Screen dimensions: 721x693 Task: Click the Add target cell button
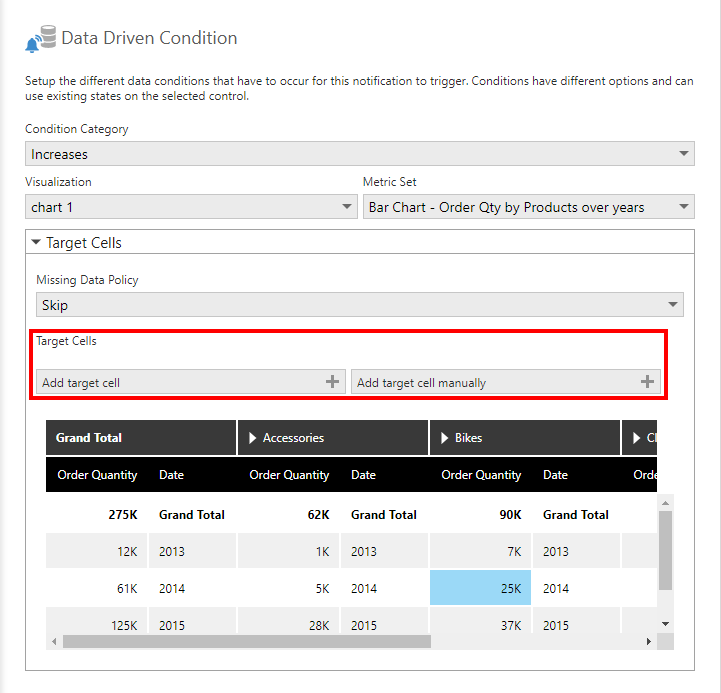[180, 382]
